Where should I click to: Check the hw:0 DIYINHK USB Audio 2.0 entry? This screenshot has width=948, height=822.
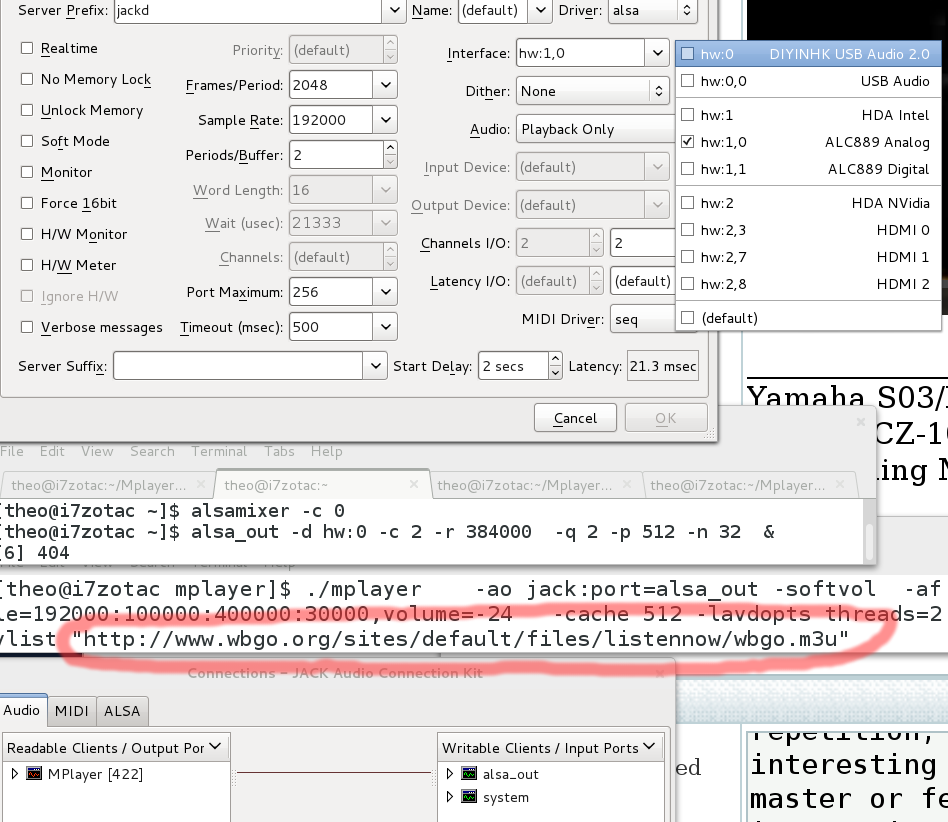point(687,54)
